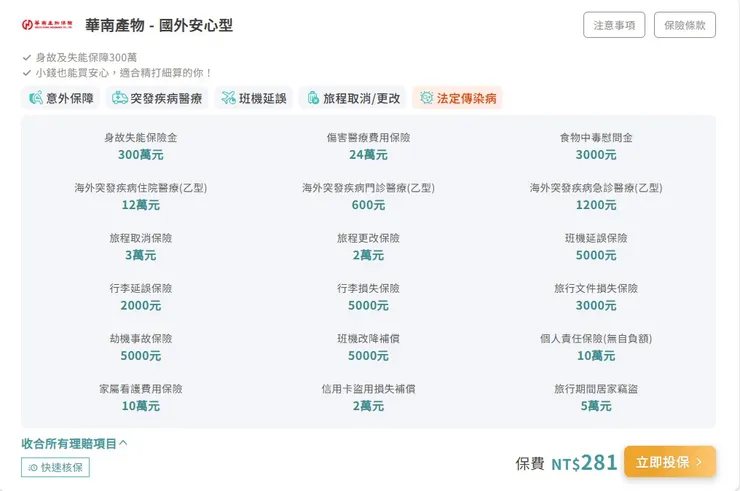Click the 身故失能保險金 label
This screenshot has height=491, width=740.
coord(141,137)
